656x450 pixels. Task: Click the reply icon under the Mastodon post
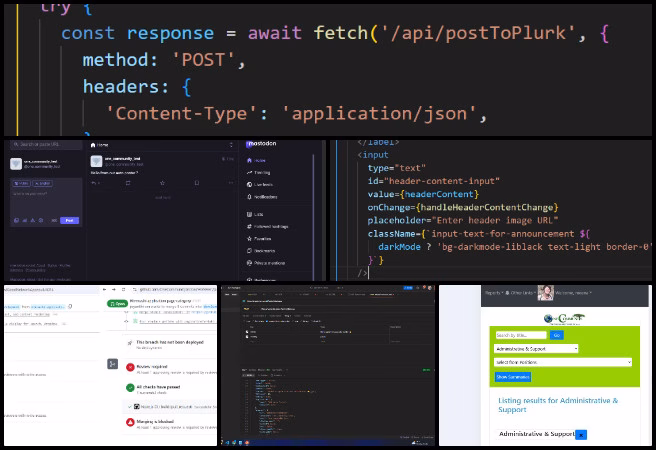(x=94, y=183)
